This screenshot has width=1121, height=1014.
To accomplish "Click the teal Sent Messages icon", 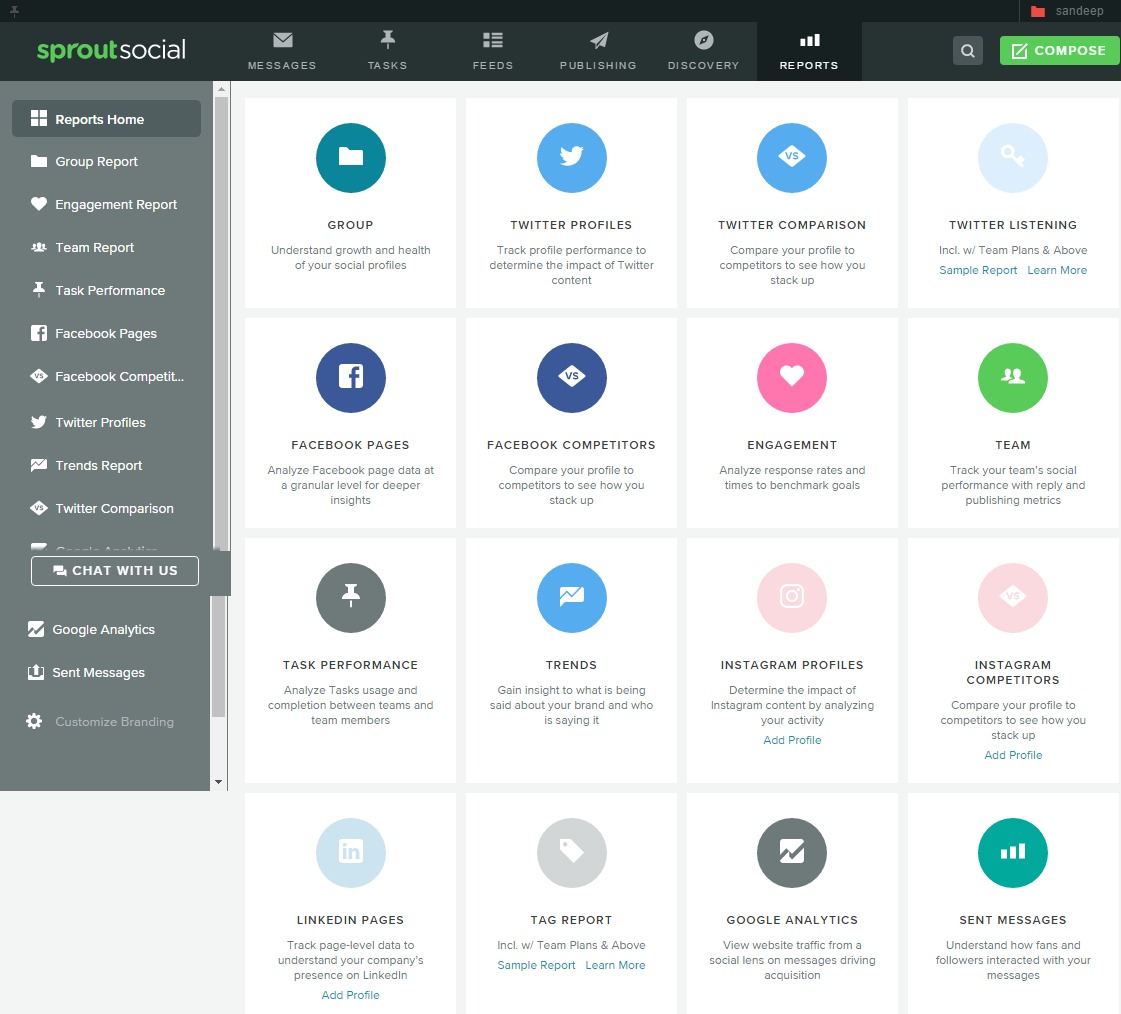I will (1012, 852).
